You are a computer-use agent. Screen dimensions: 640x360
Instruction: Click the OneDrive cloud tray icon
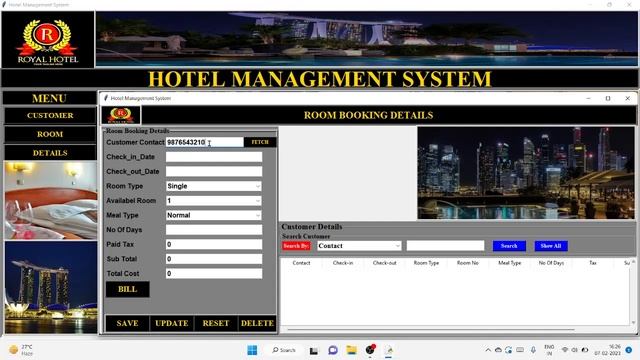(498, 350)
